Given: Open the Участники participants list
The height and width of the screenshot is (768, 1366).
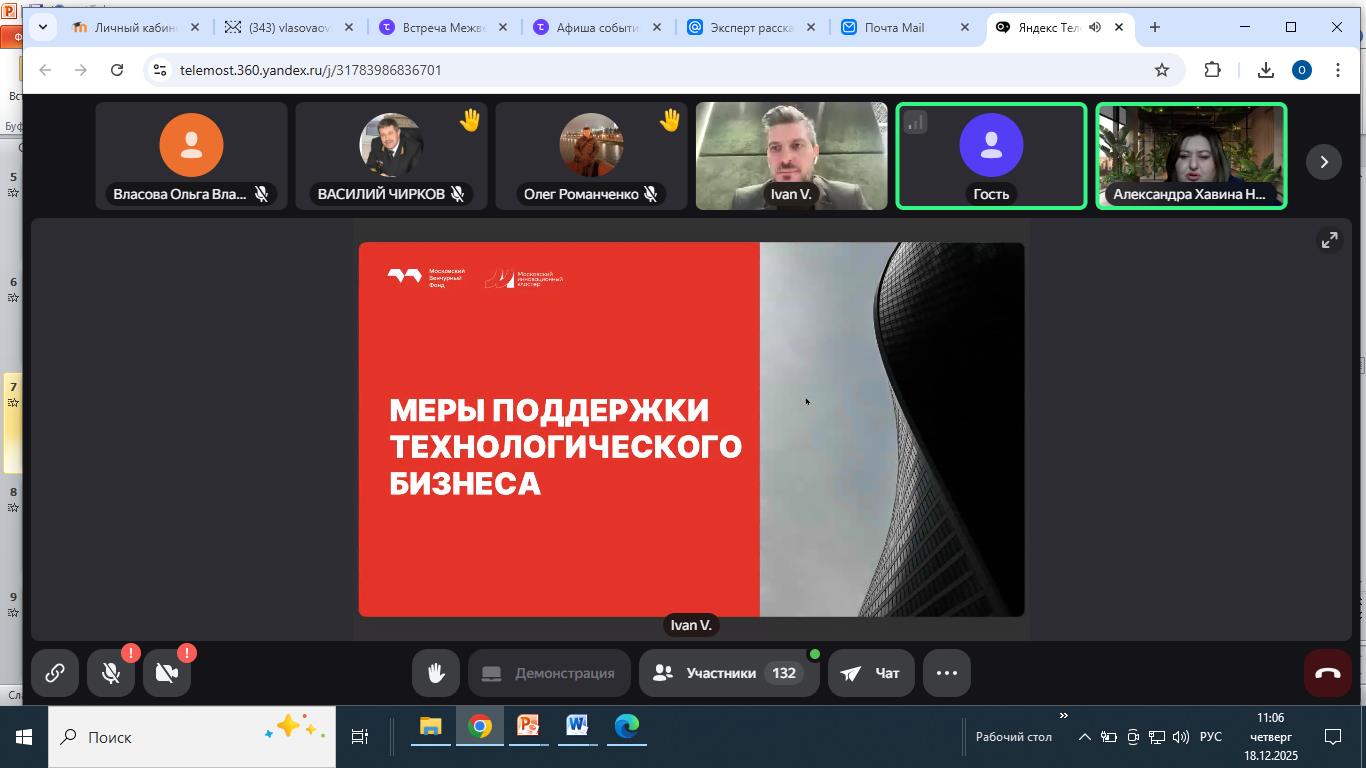Looking at the screenshot, I should point(727,673).
